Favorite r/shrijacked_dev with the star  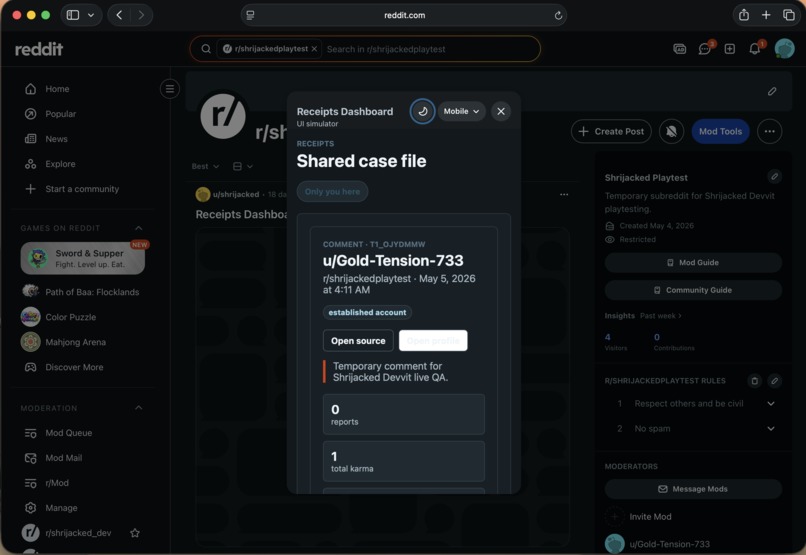click(135, 533)
